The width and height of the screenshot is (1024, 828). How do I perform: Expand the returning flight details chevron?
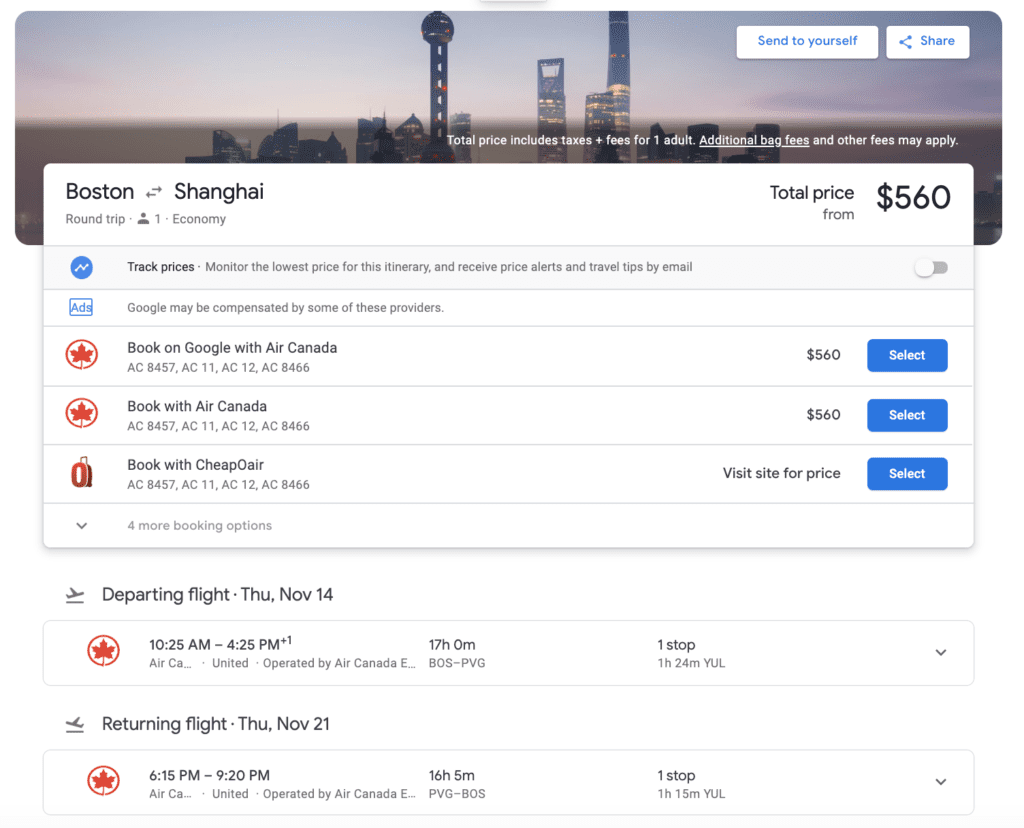point(940,781)
